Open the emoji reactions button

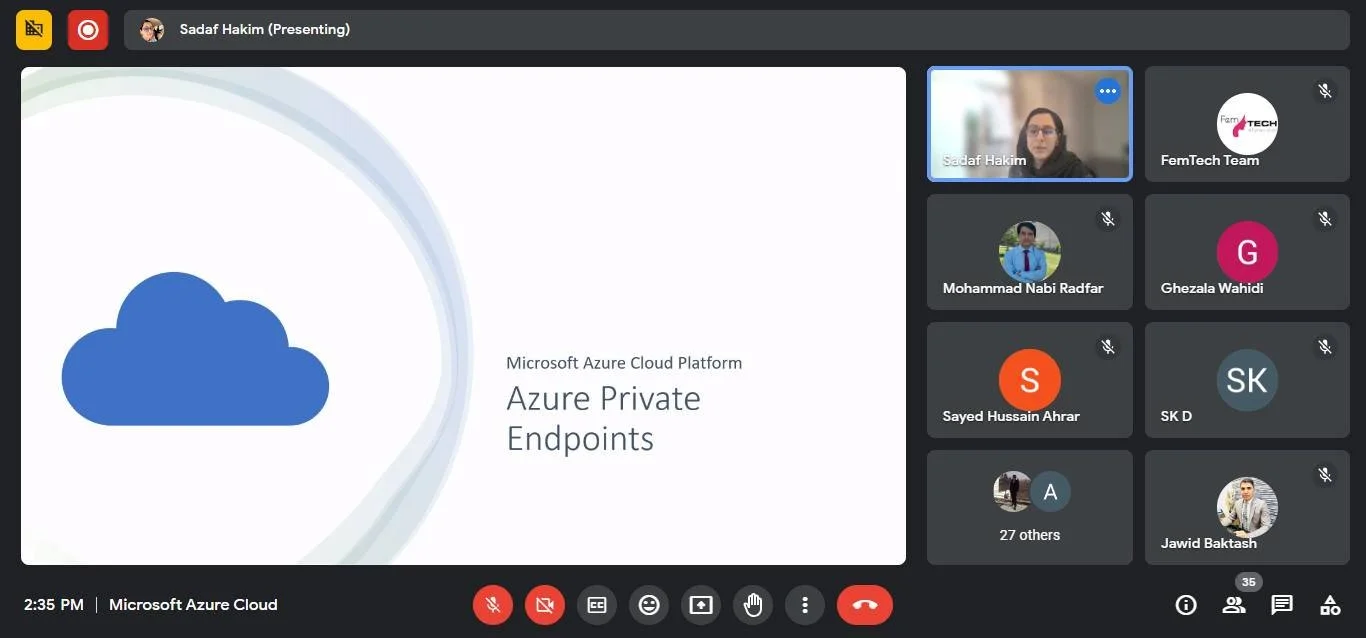click(649, 605)
